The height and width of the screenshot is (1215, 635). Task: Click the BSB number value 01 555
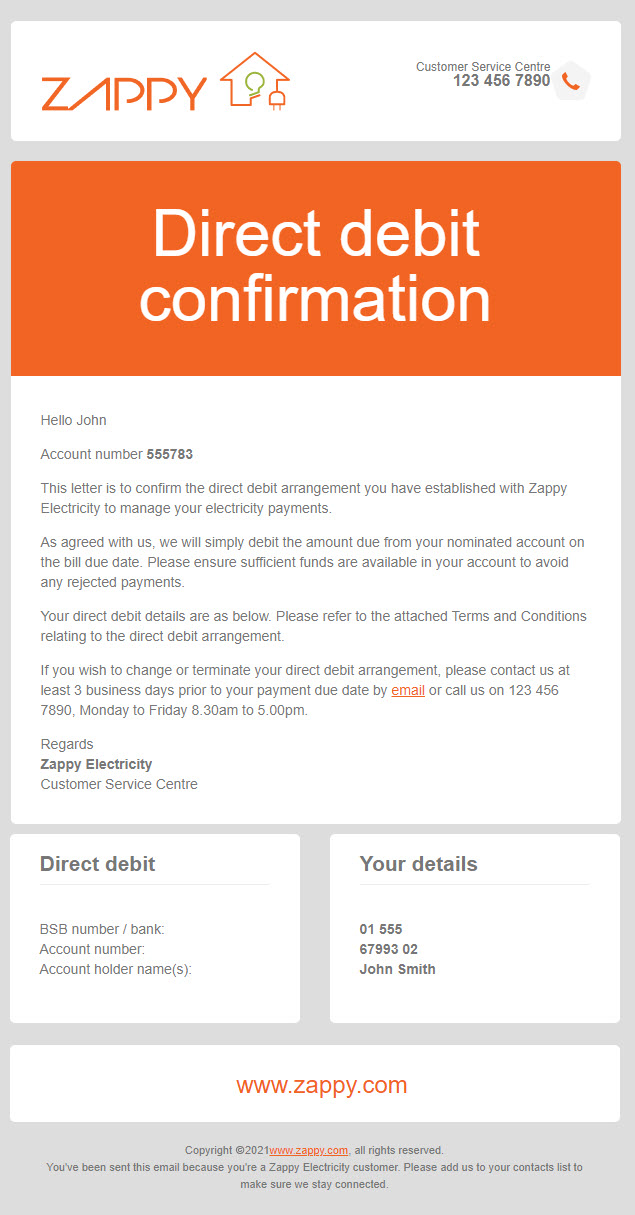381,929
